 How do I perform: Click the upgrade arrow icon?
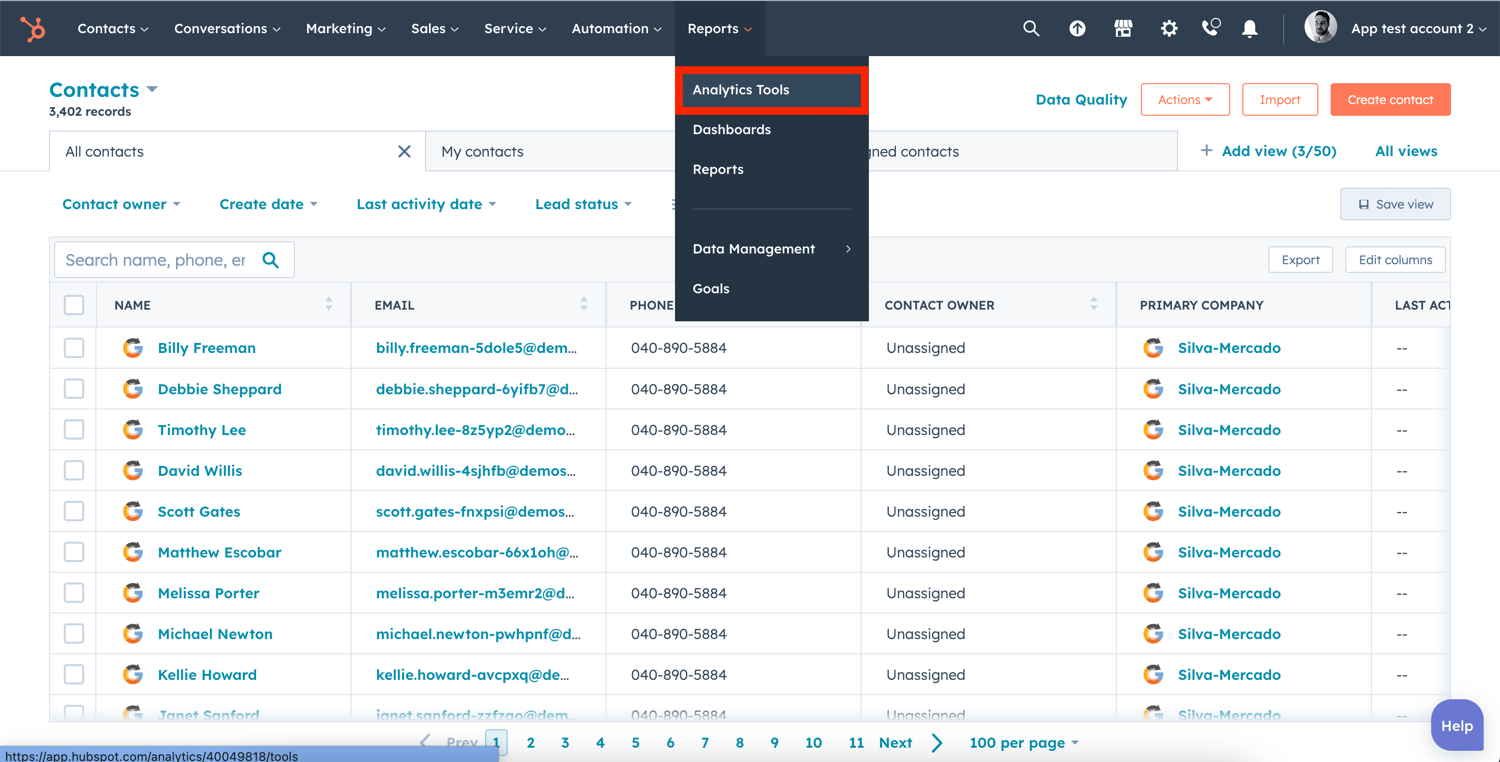click(x=1077, y=28)
